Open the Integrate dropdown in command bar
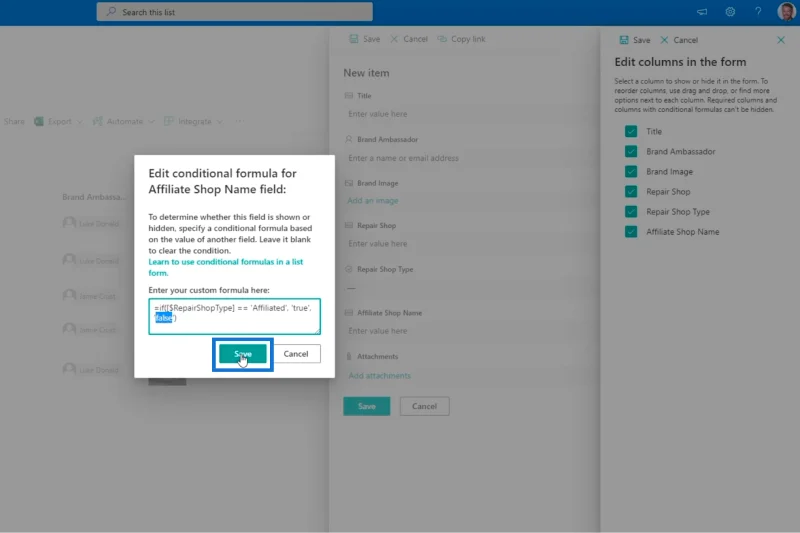This screenshot has width=800, height=533. [x=193, y=121]
